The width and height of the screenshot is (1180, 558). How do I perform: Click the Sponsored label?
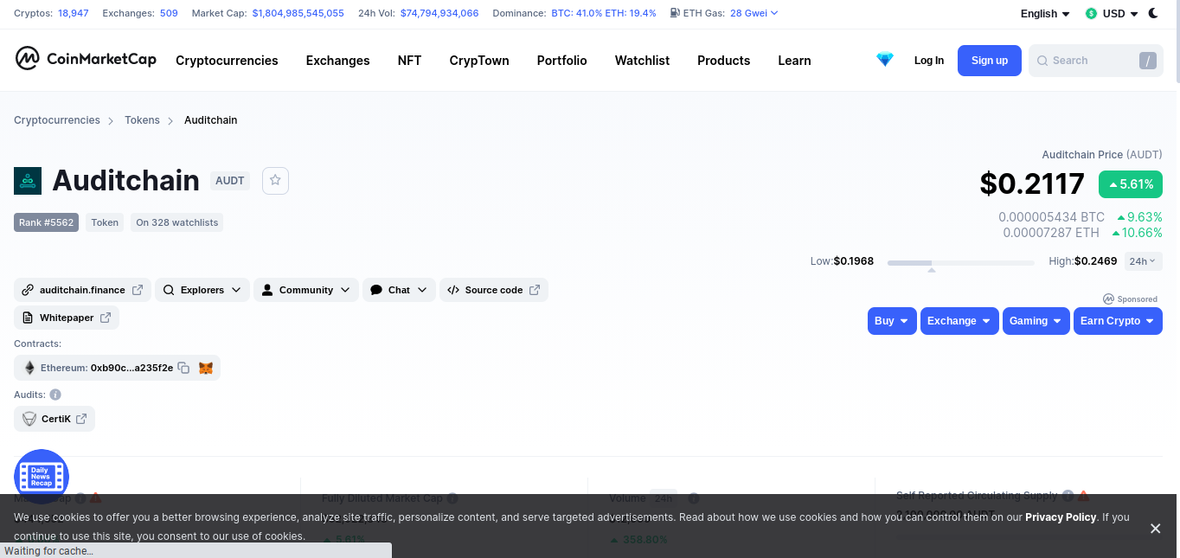1131,299
